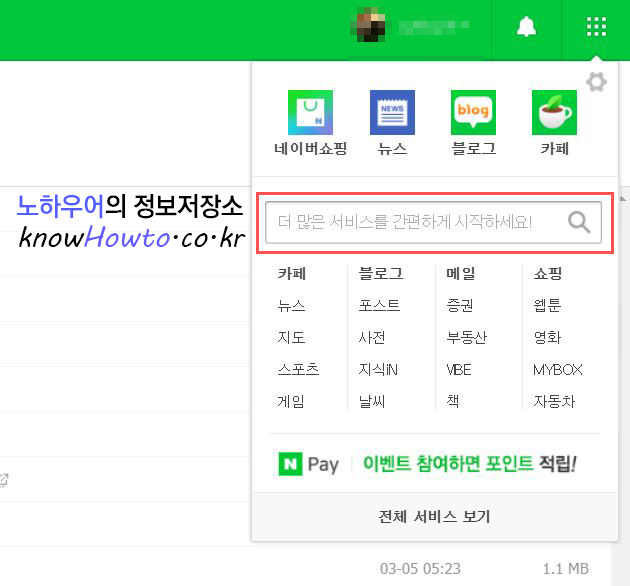Open the 포스트 service link
This screenshot has height=586, width=630.
(379, 305)
